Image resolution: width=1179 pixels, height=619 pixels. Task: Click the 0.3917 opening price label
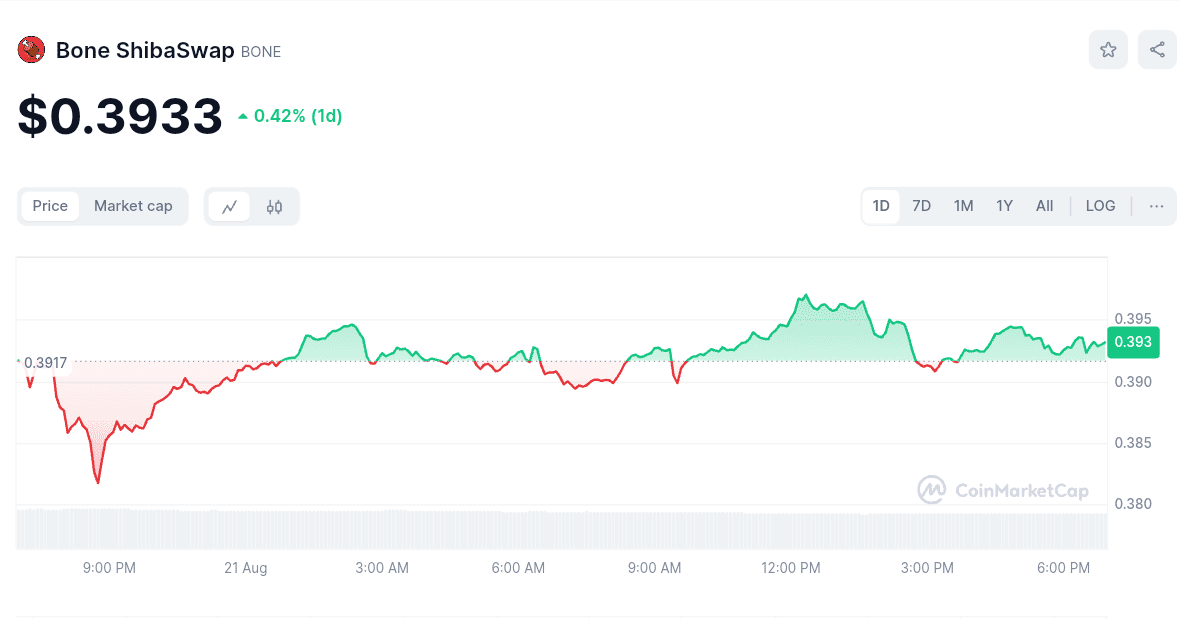click(45, 363)
